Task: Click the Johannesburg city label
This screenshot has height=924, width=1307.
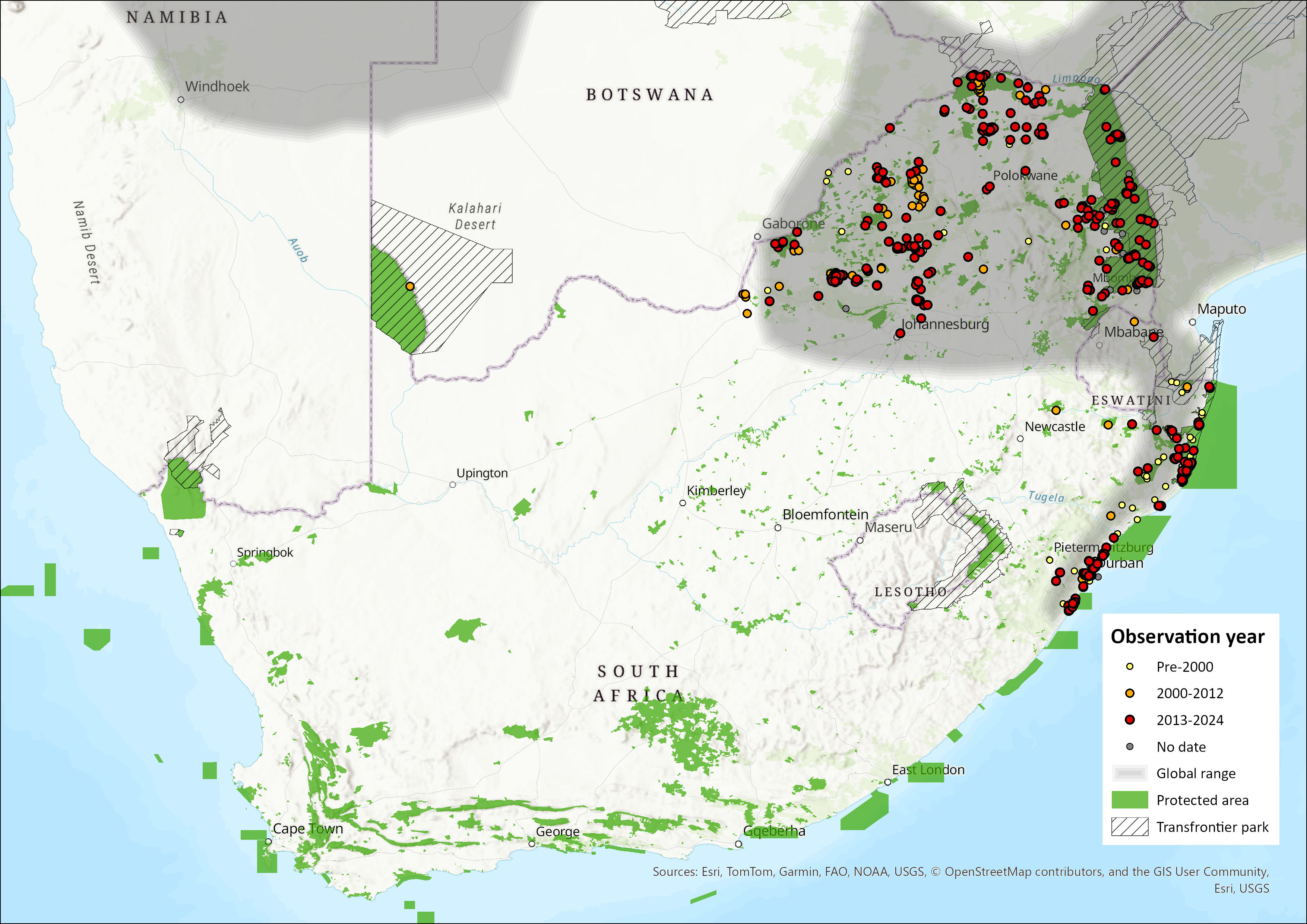Action: [x=945, y=324]
